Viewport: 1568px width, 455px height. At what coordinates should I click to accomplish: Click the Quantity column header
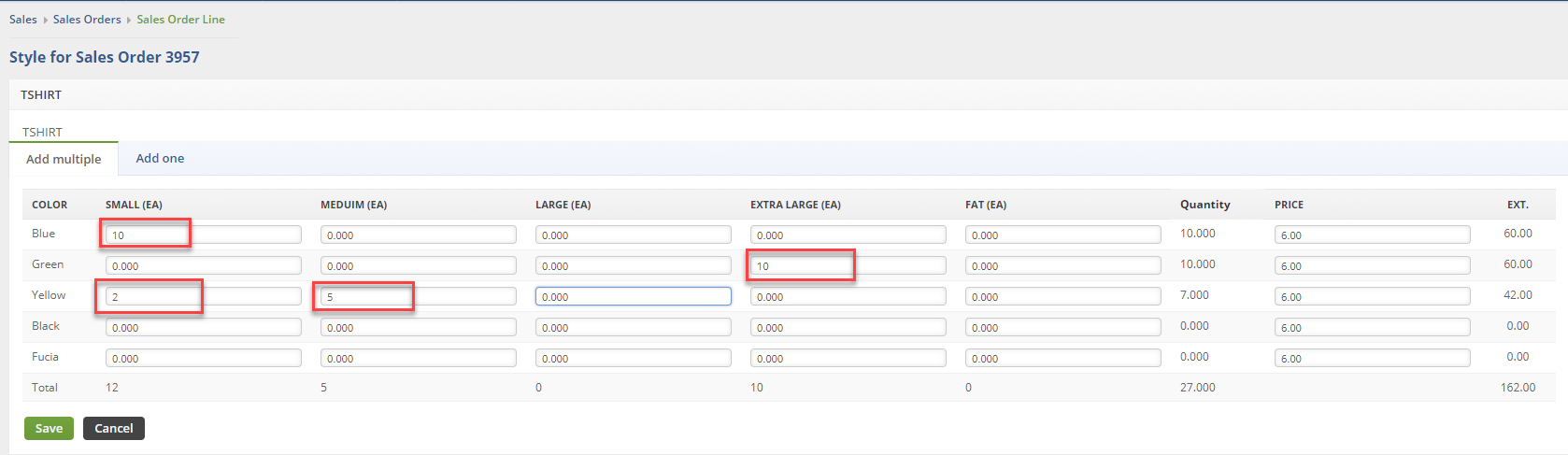coord(1205,205)
